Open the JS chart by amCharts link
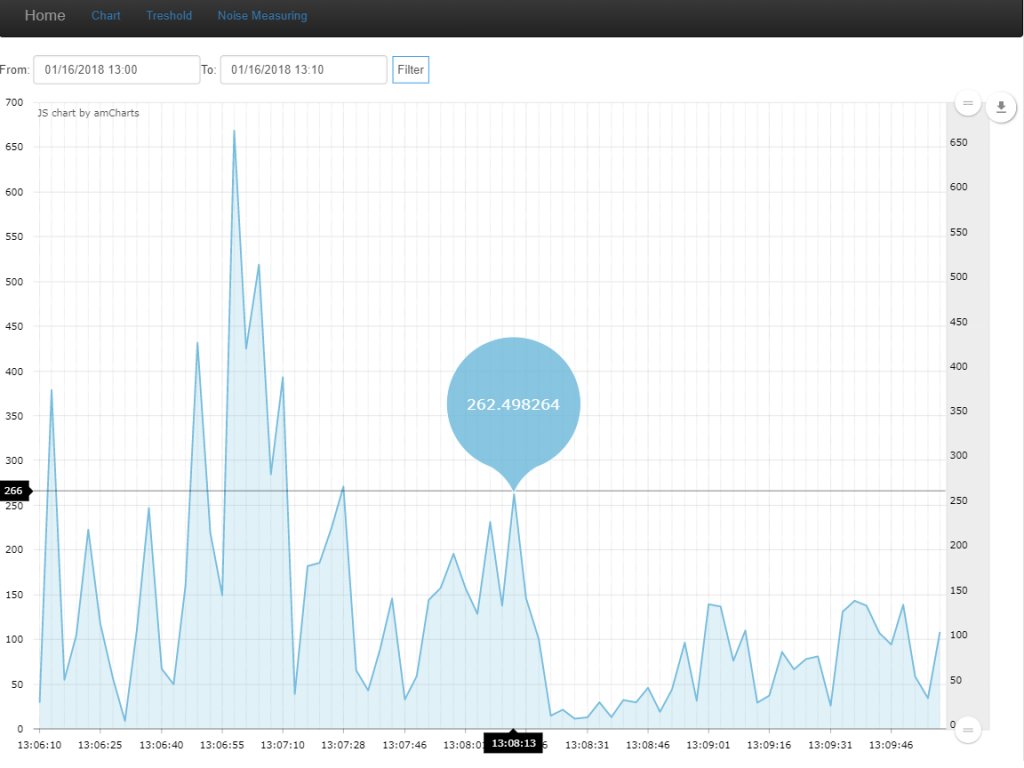The image size is (1024, 768). pyautogui.click(x=88, y=113)
